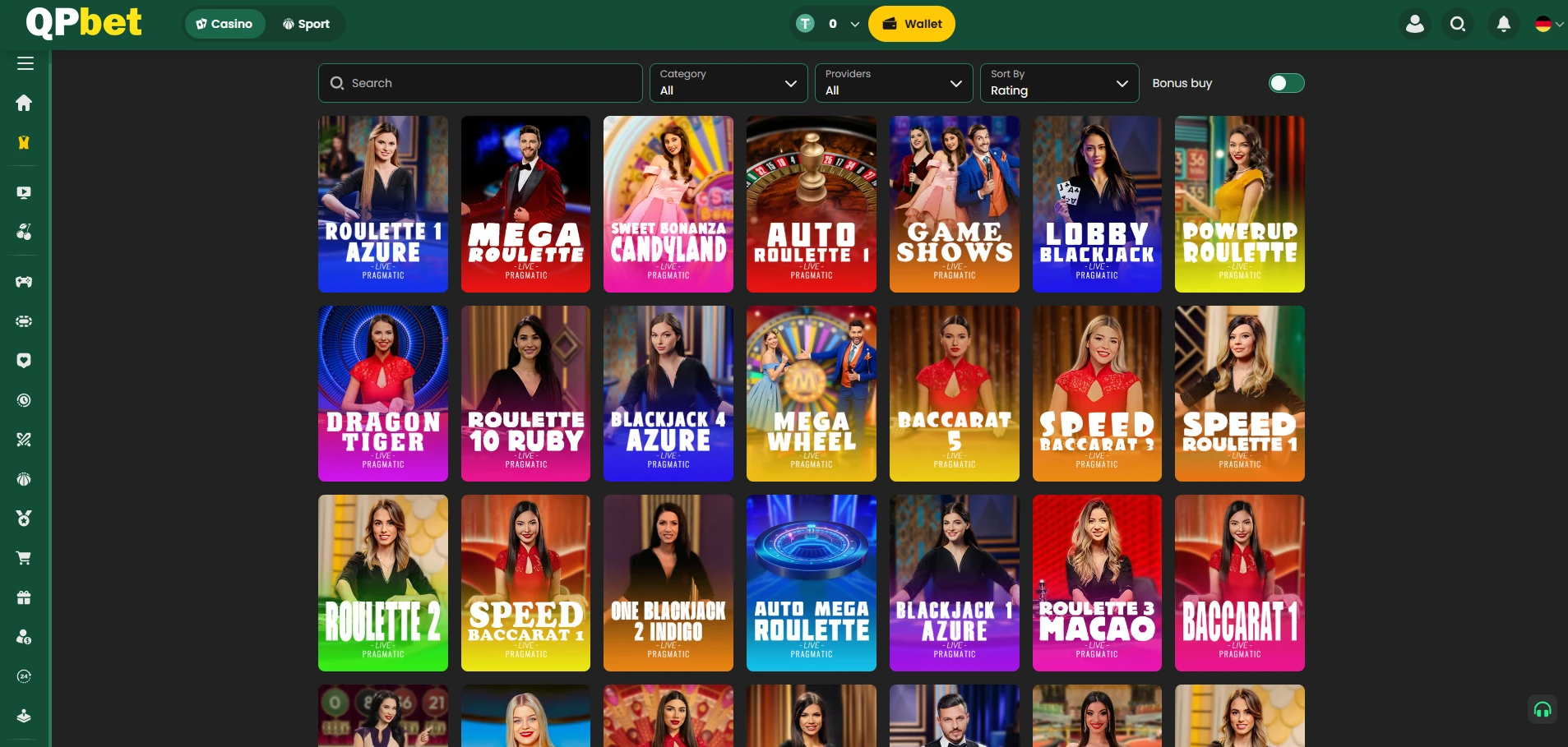Click the QPbet logo

84,22
